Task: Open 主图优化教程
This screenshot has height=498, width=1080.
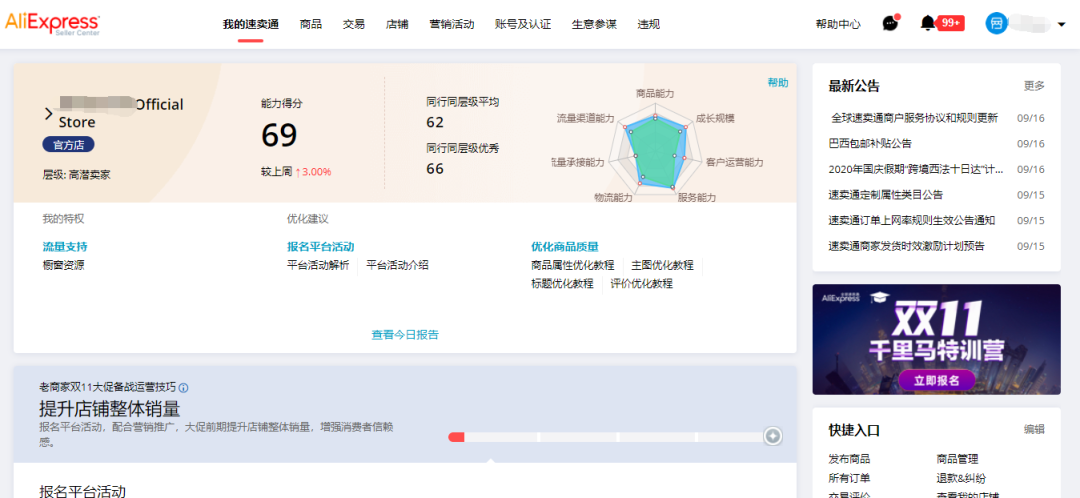Action: (x=663, y=265)
